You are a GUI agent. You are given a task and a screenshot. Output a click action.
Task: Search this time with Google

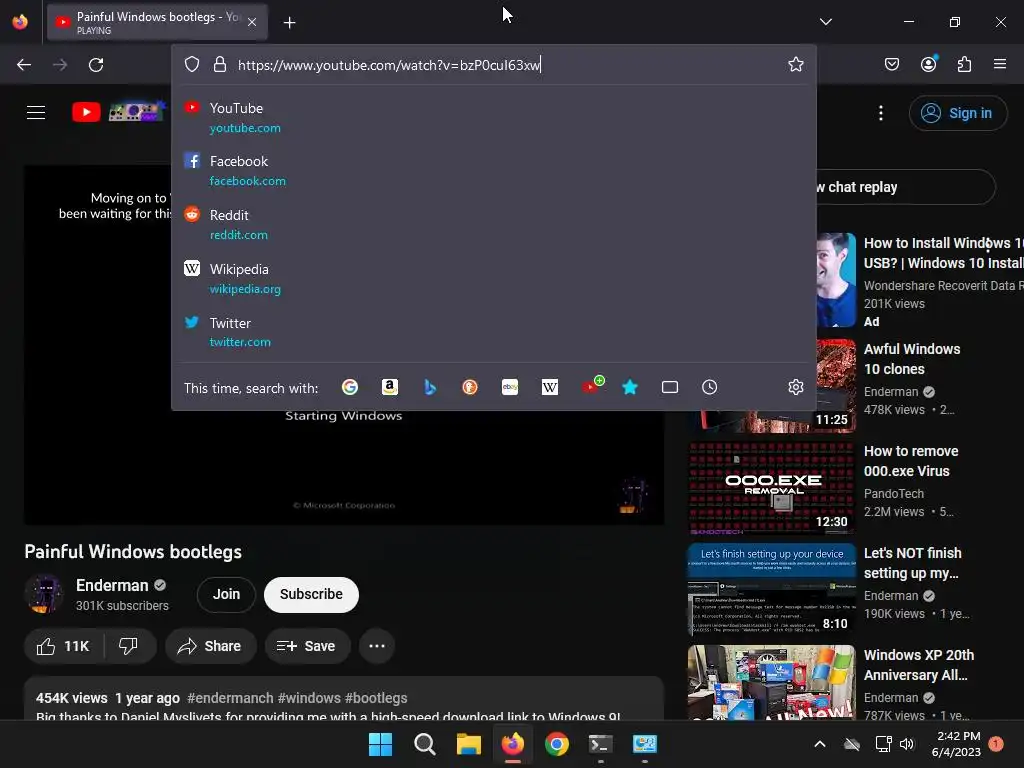click(350, 387)
